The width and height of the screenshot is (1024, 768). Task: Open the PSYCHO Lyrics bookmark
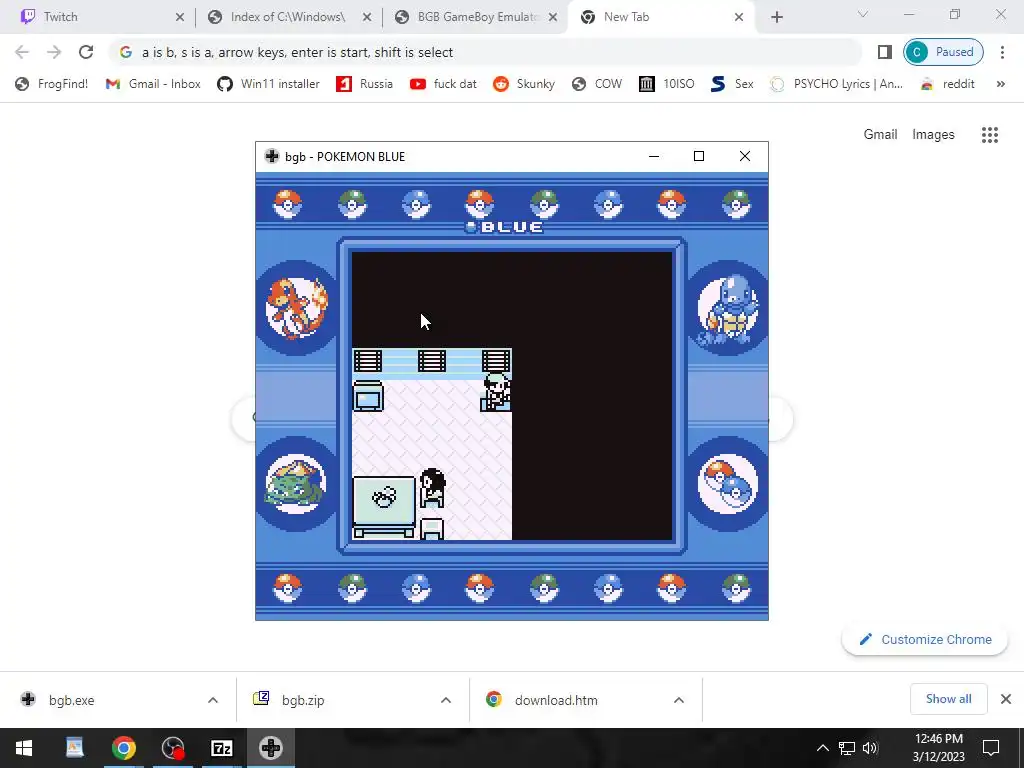[837, 84]
